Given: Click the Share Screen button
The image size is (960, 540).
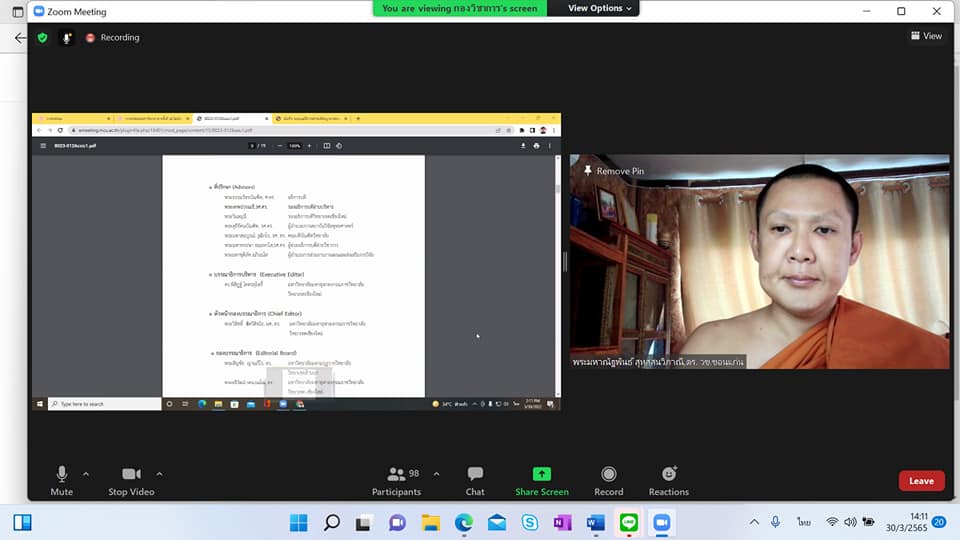Looking at the screenshot, I should 542,481.
